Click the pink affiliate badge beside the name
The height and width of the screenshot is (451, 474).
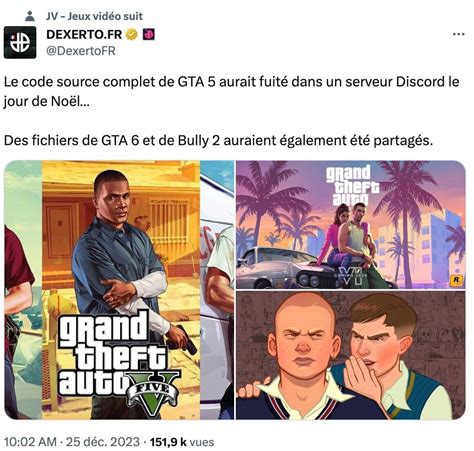(x=148, y=34)
